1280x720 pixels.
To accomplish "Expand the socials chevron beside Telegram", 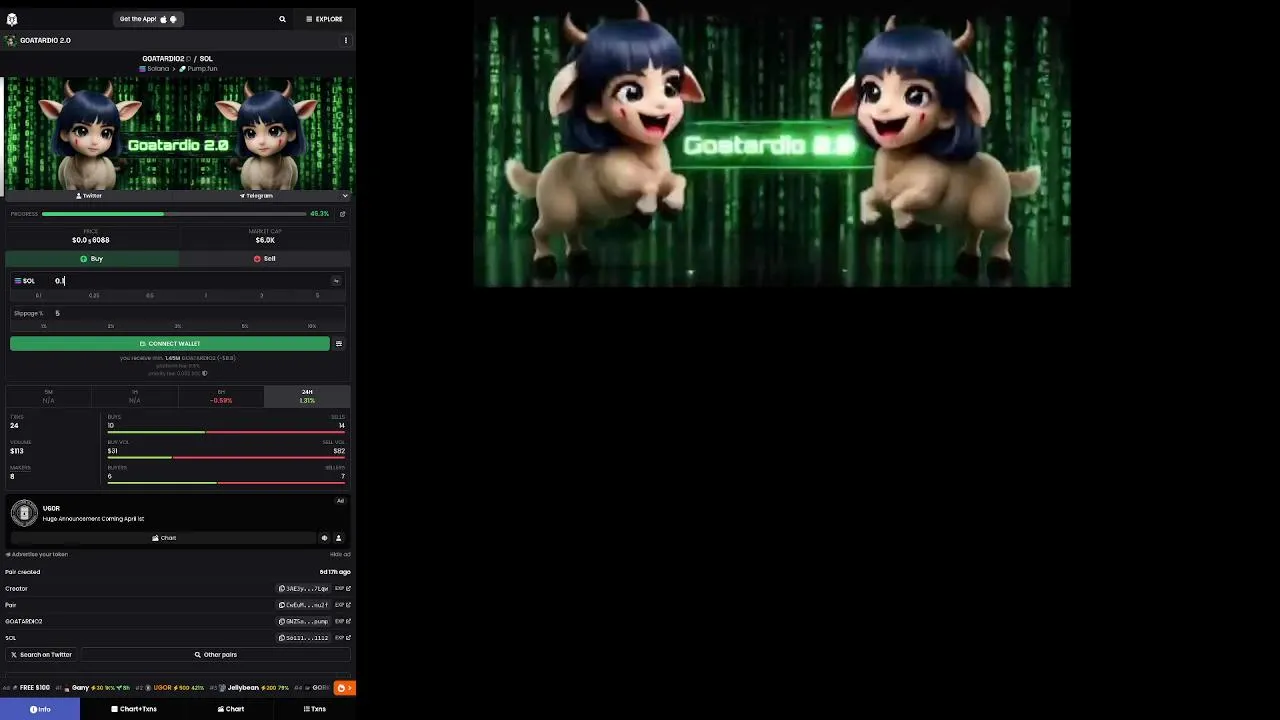I will tap(345, 196).
